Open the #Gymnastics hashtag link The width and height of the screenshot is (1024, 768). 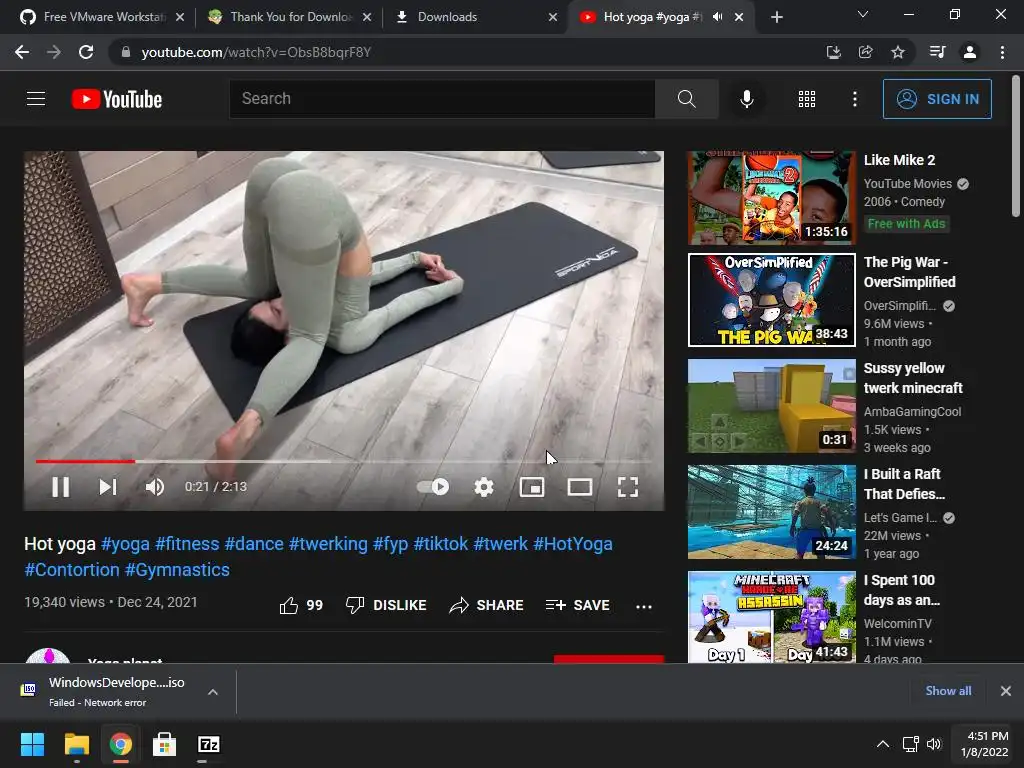(x=177, y=569)
